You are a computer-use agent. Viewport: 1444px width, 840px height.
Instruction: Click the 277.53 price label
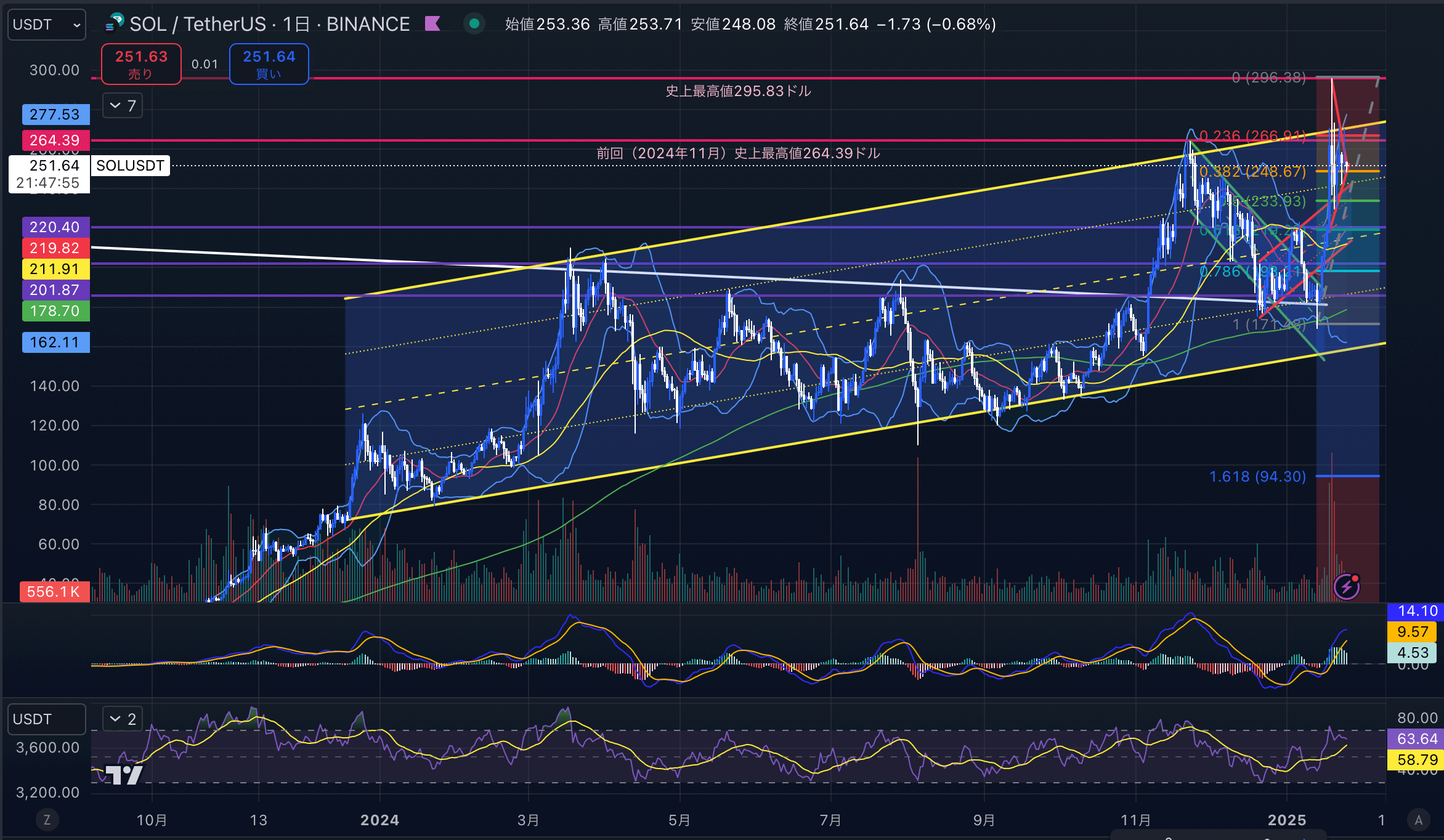click(x=55, y=115)
